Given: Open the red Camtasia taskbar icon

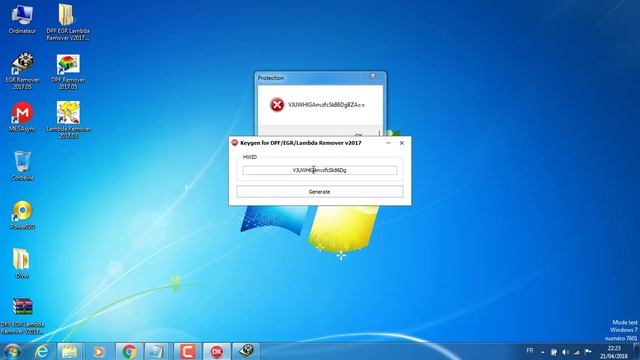Looking at the screenshot, I should pos(187,351).
